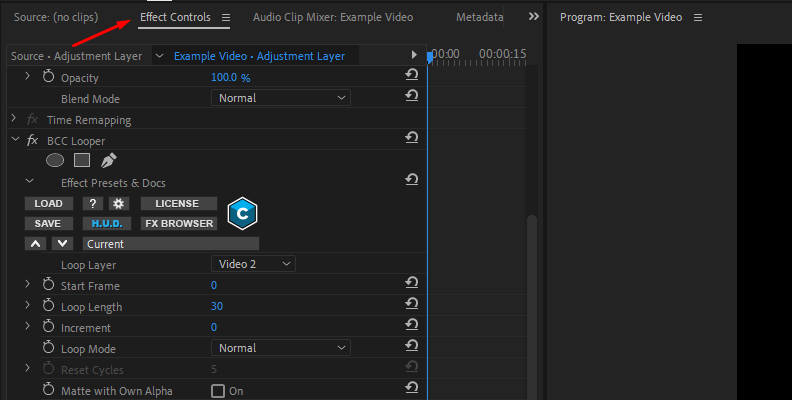
Task: Click the Opacity 100.0 % value
Action: (x=230, y=77)
